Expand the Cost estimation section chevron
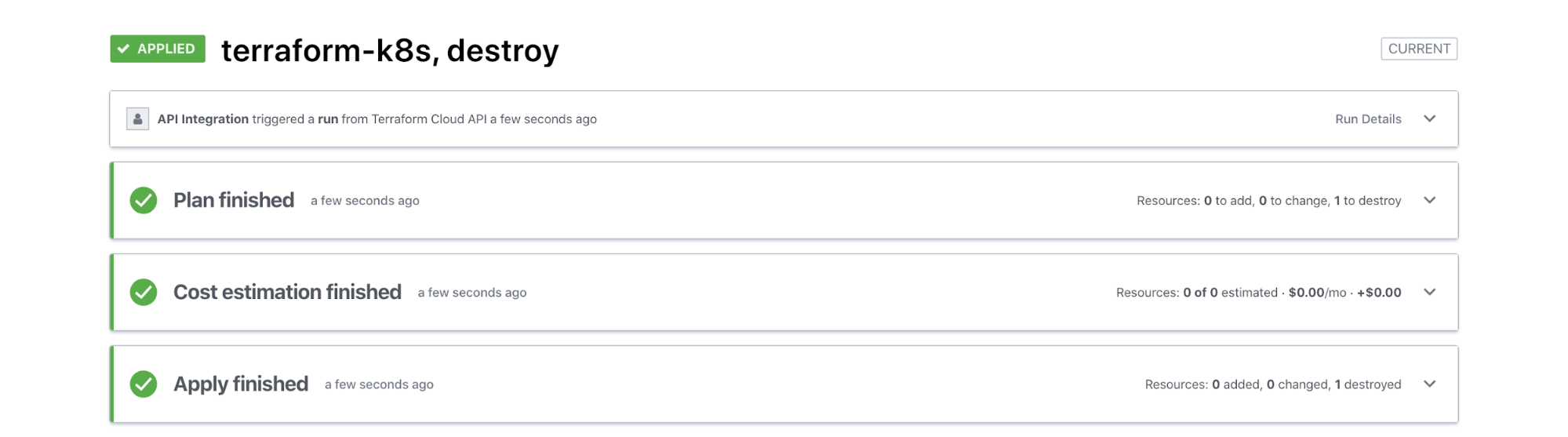The image size is (1568, 437). (1429, 293)
